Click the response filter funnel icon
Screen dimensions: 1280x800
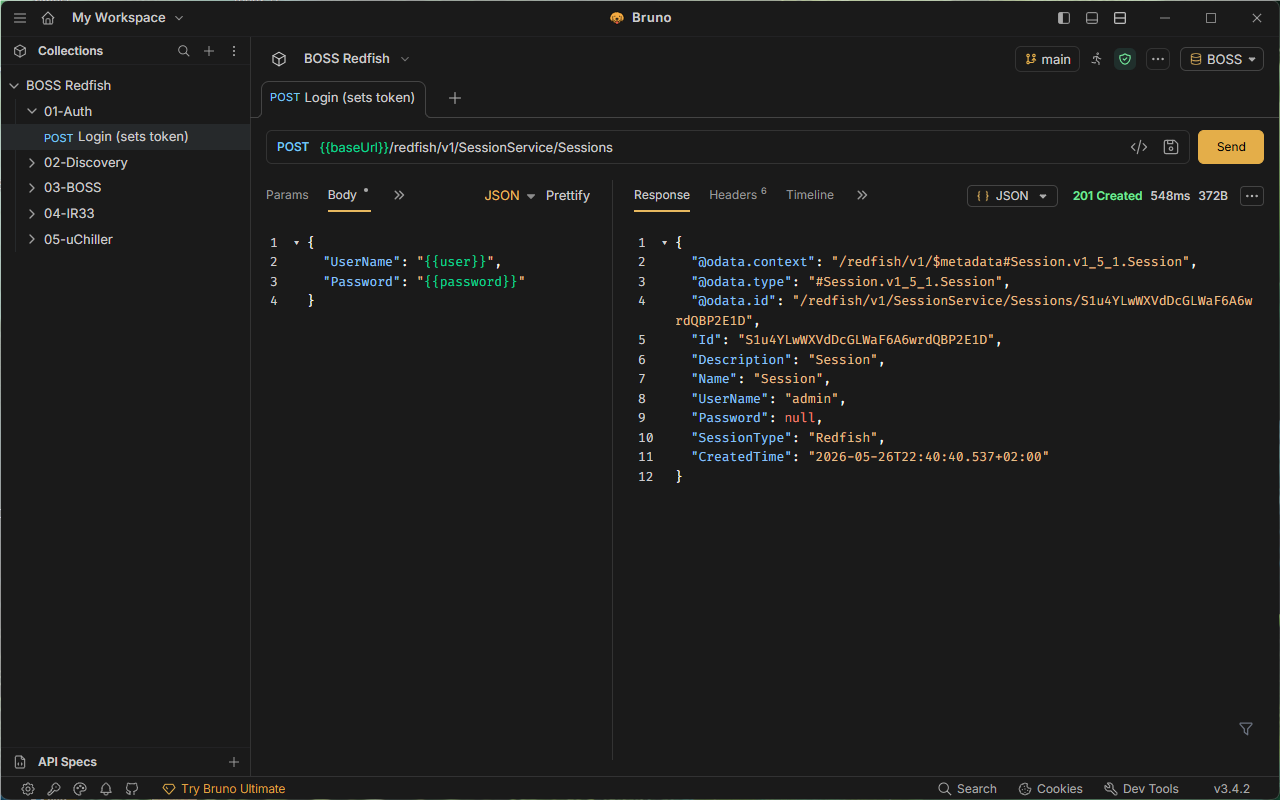coord(1246,729)
